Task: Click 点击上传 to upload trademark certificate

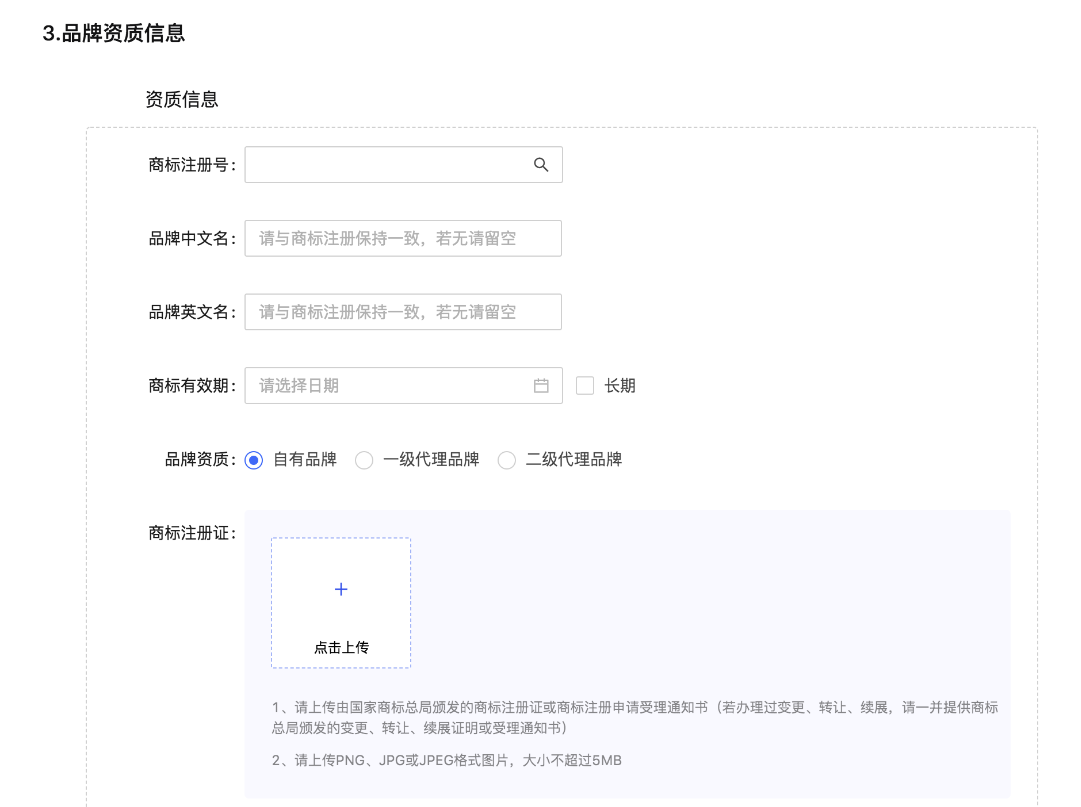Action: [340, 647]
